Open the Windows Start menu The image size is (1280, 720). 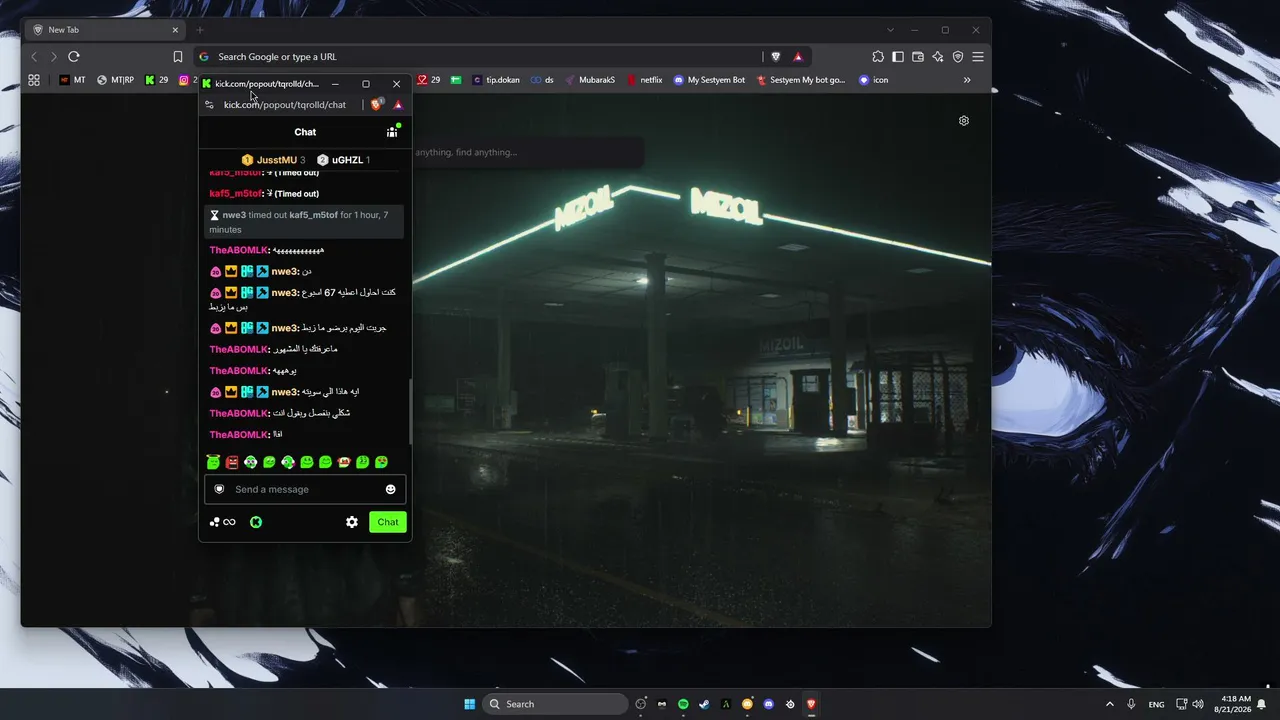(x=469, y=704)
